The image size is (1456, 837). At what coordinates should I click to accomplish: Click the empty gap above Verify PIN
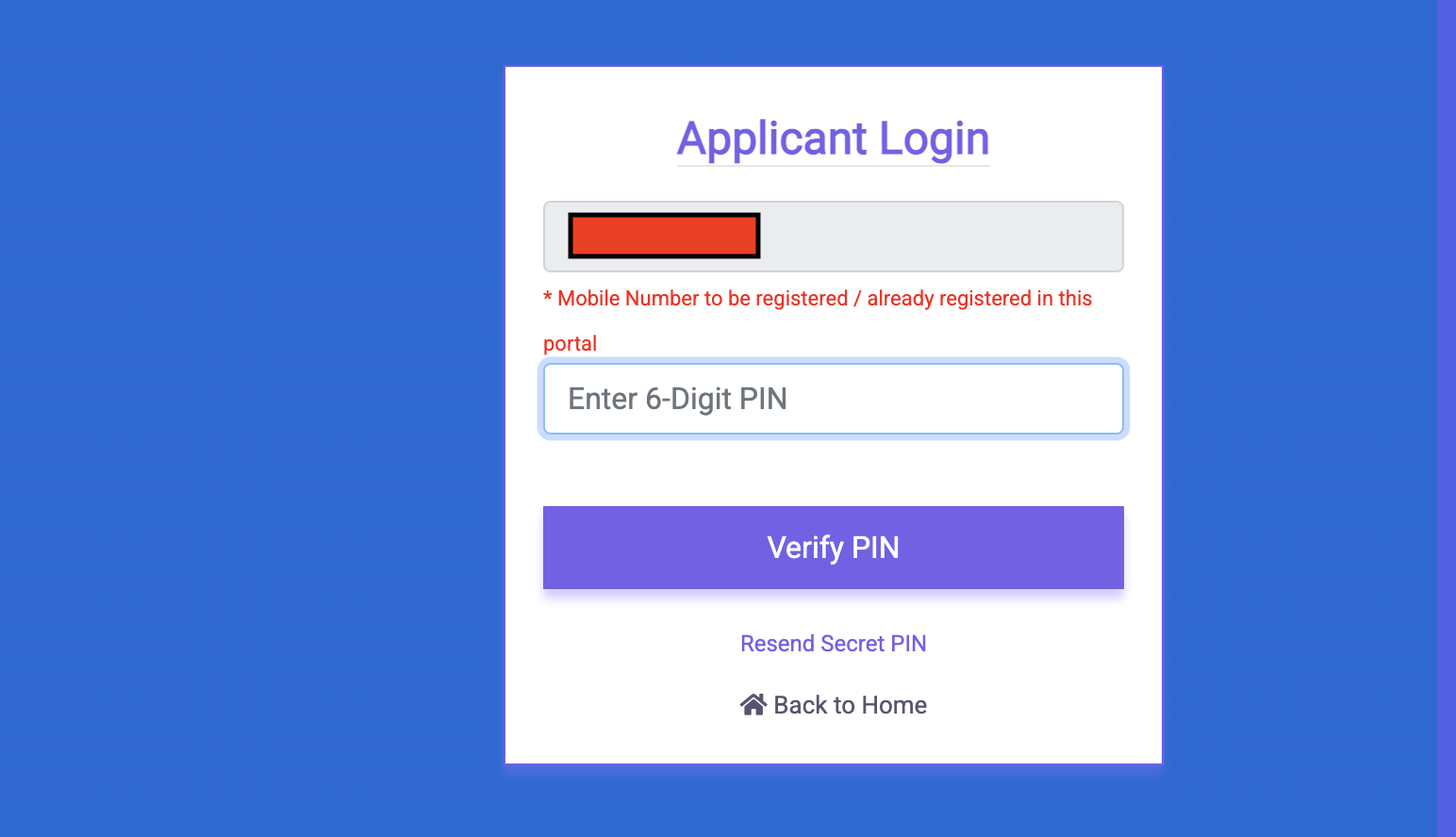(x=833, y=471)
